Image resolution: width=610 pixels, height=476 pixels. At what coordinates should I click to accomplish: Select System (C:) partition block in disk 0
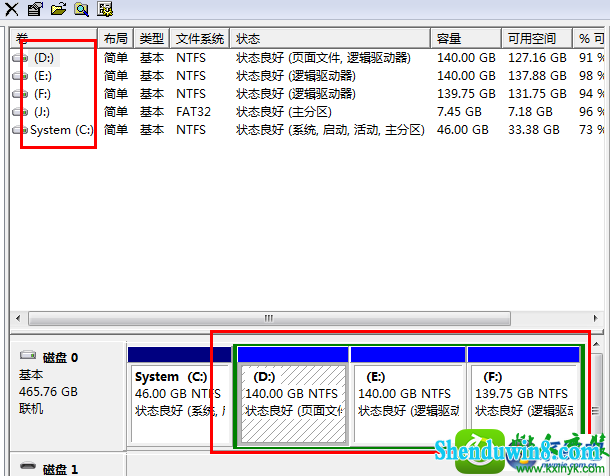tap(179, 396)
